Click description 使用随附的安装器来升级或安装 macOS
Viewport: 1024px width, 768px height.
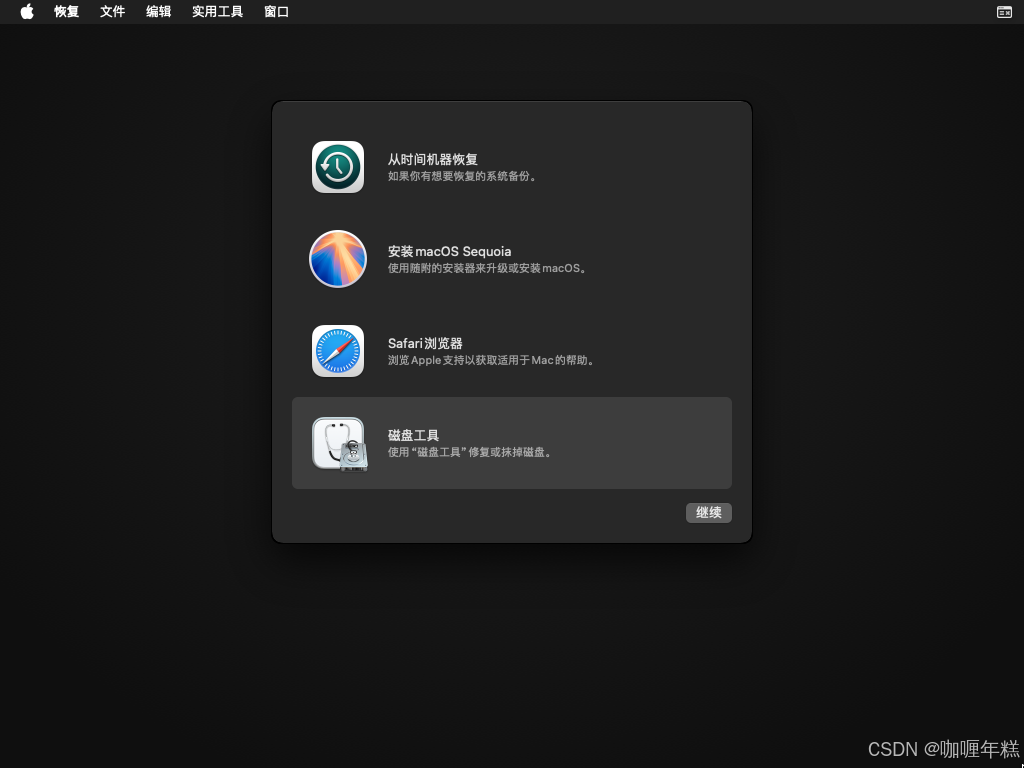click(488, 268)
